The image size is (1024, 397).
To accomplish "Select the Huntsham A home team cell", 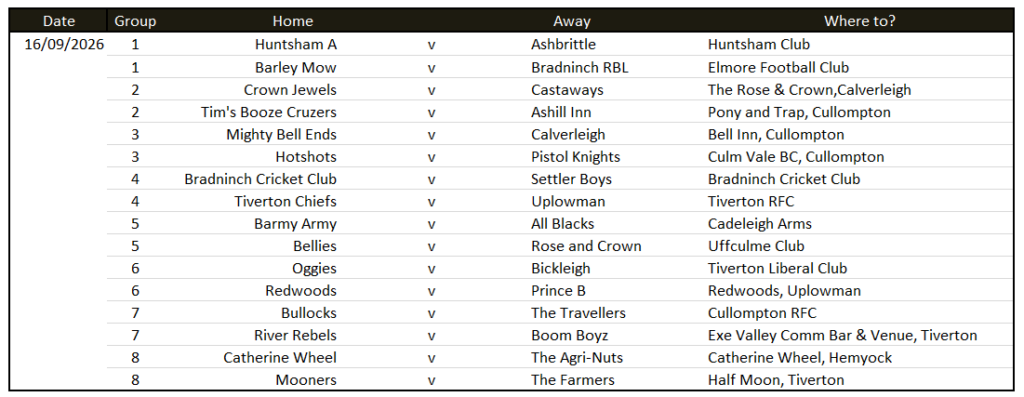I will coord(296,44).
